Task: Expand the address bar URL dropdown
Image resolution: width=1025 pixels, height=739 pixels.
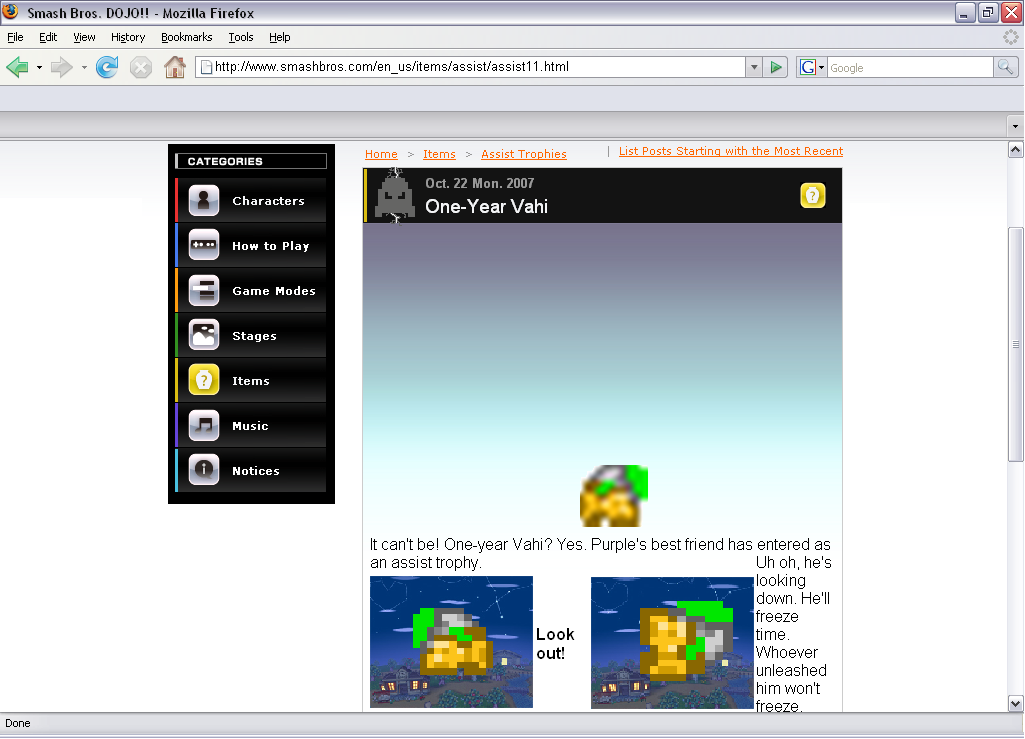Action: click(x=754, y=67)
